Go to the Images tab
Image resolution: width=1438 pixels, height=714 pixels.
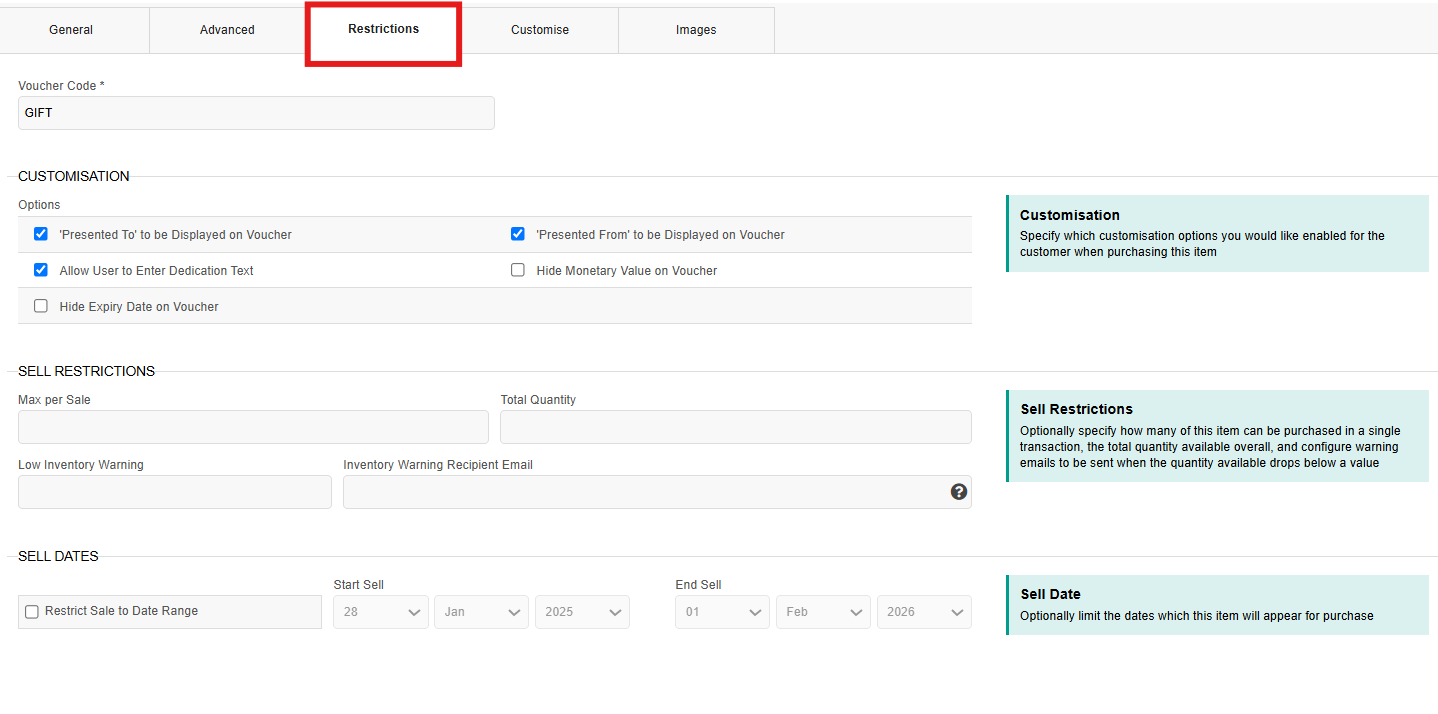(696, 30)
